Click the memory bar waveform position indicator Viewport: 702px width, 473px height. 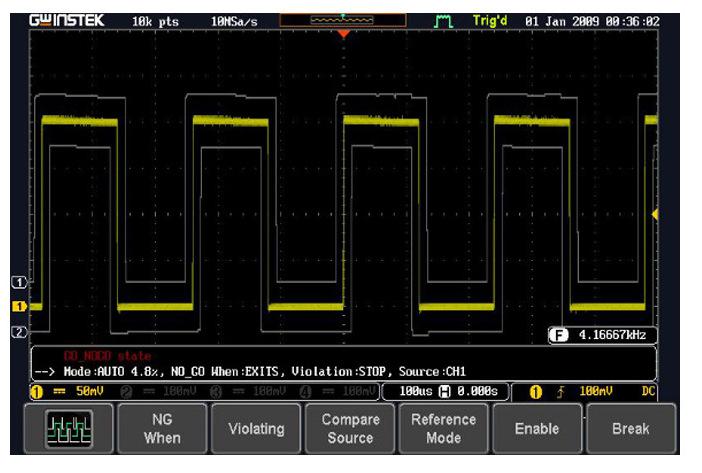coord(343,19)
